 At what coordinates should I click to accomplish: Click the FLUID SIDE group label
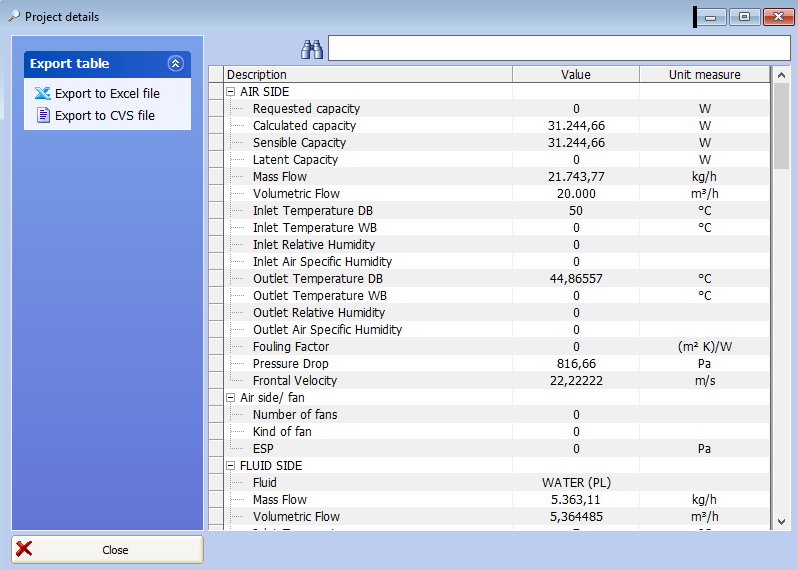pos(271,466)
